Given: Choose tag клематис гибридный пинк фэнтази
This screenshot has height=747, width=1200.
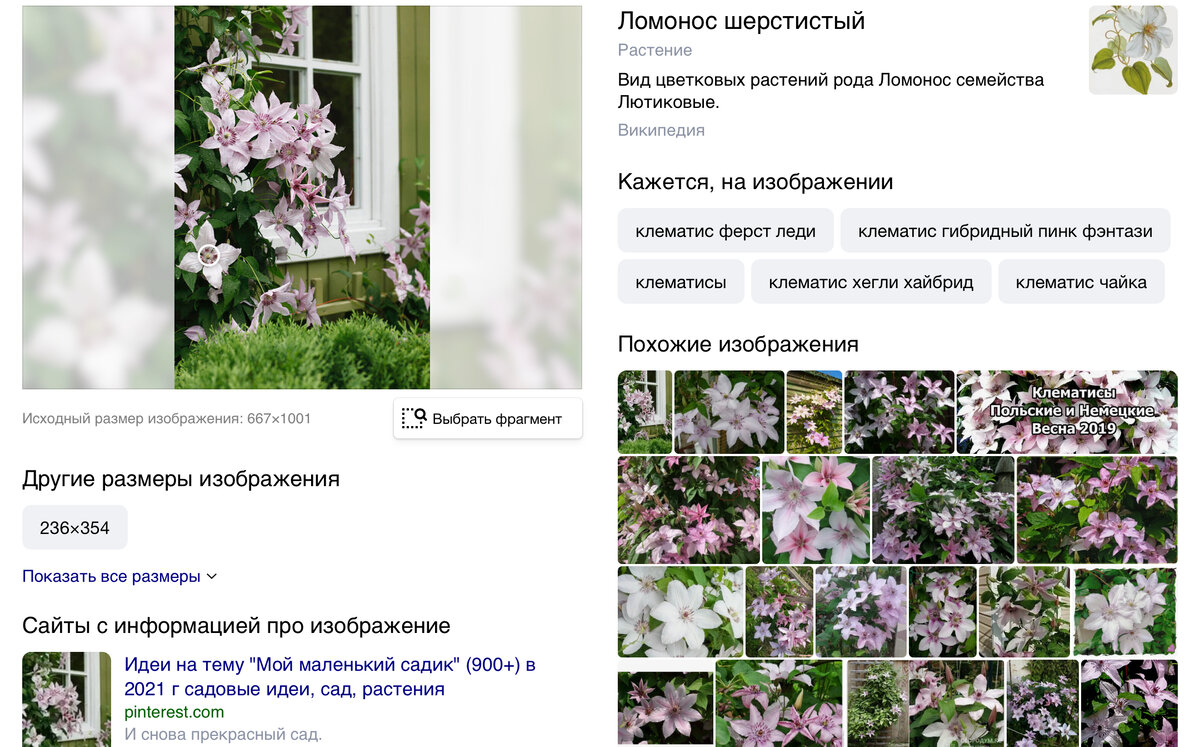Looking at the screenshot, I should (1005, 231).
